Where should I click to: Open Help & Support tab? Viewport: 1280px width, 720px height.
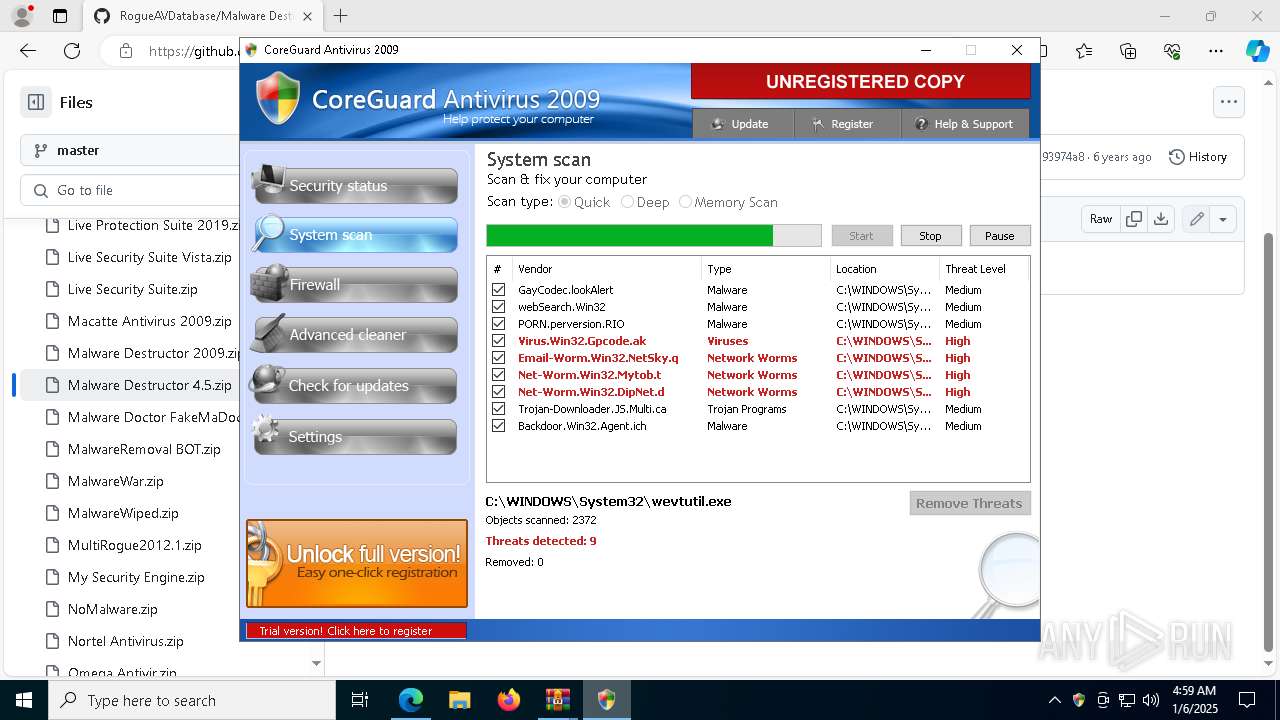pyautogui.click(x=965, y=124)
